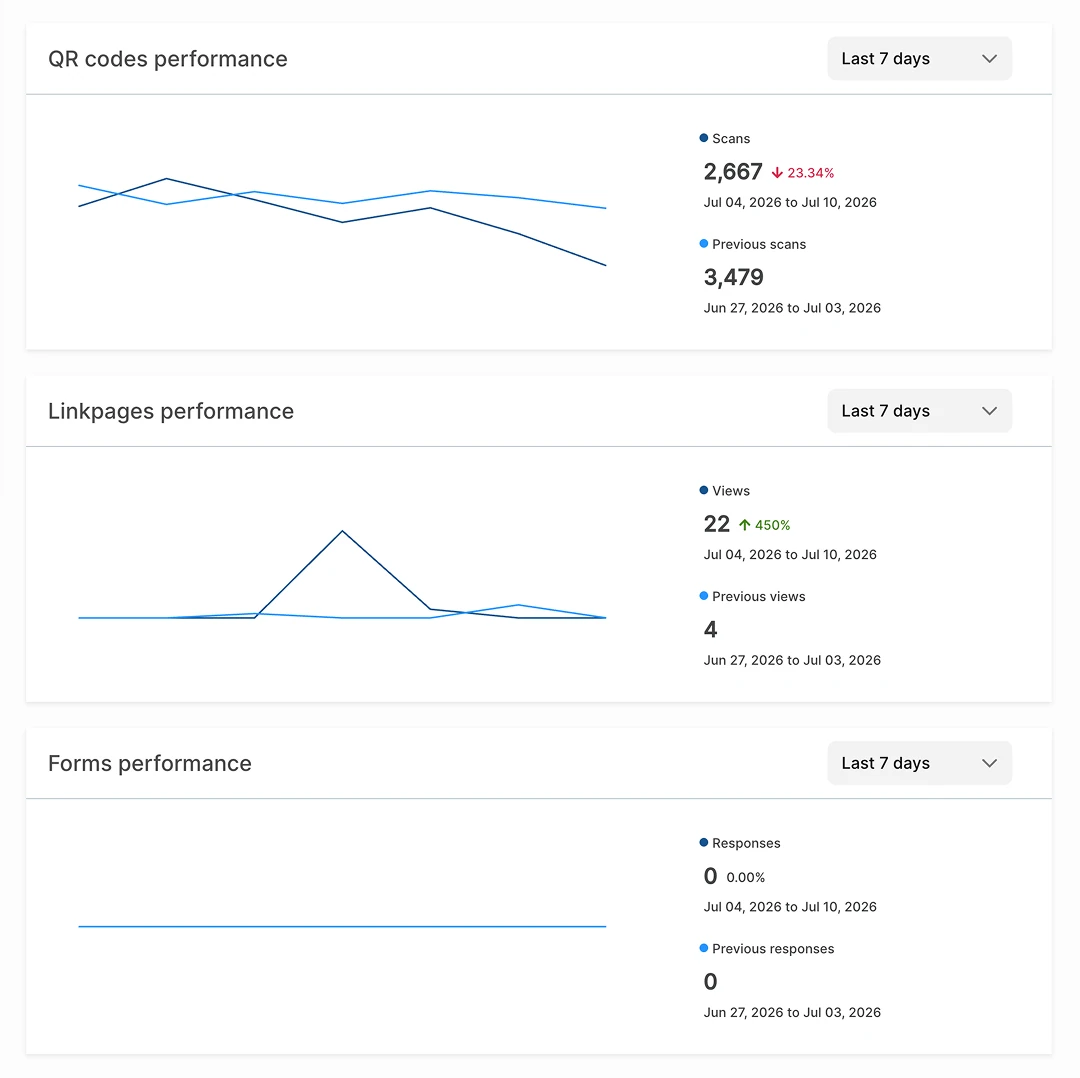1080x1078 pixels.
Task: Click the Previous scans label
Action: pos(759,244)
